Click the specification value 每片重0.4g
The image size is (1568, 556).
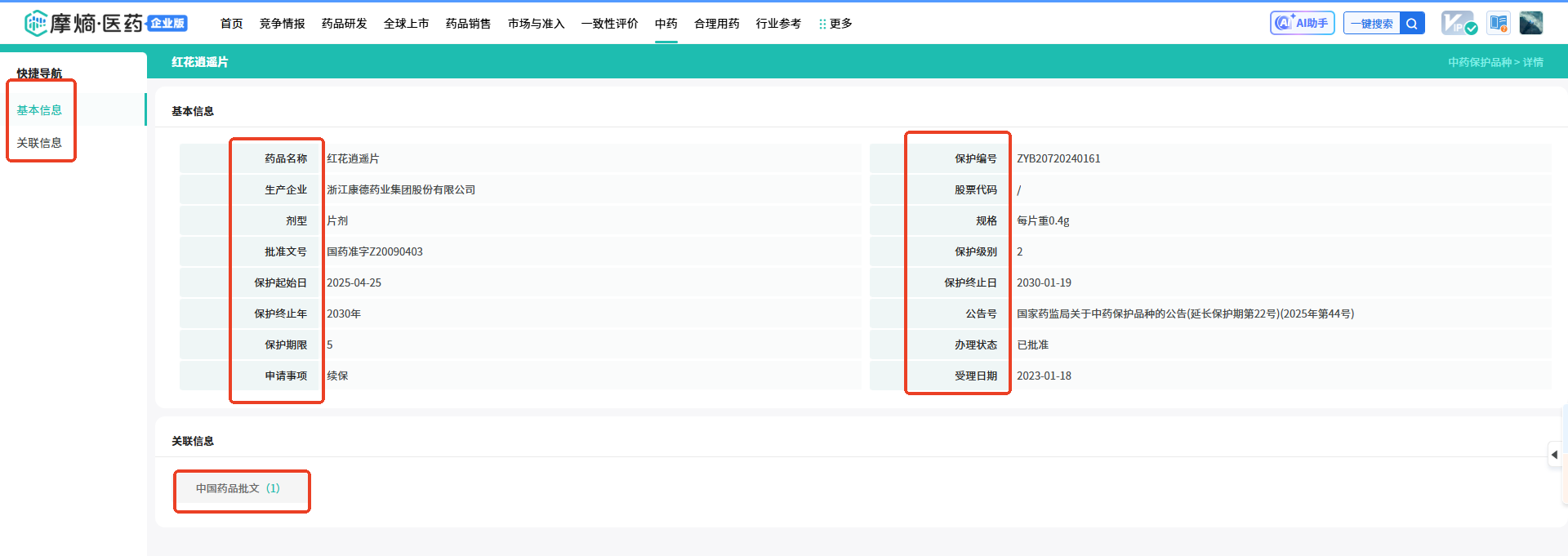tap(1043, 220)
